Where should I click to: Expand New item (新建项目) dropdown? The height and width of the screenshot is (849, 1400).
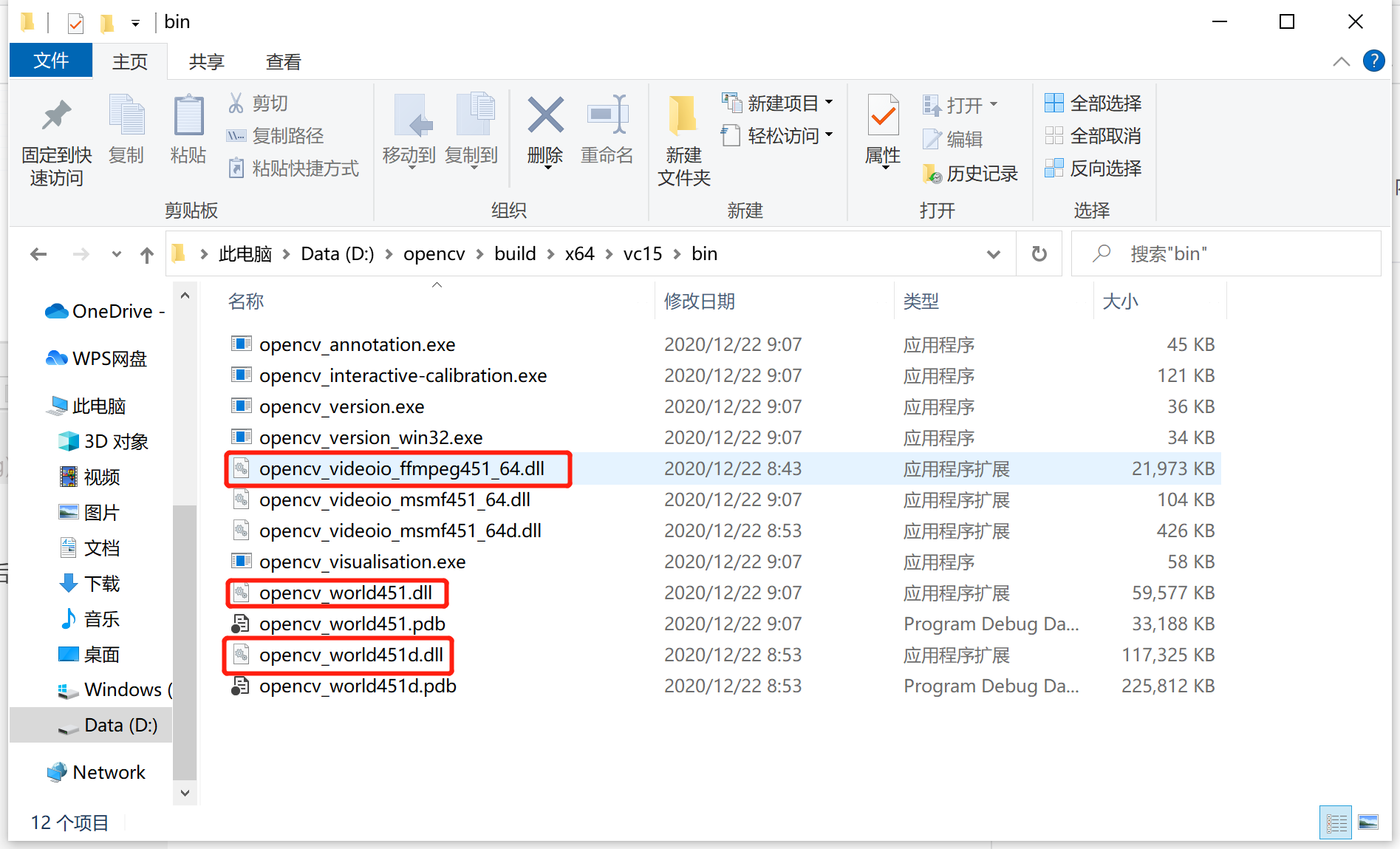coord(829,102)
